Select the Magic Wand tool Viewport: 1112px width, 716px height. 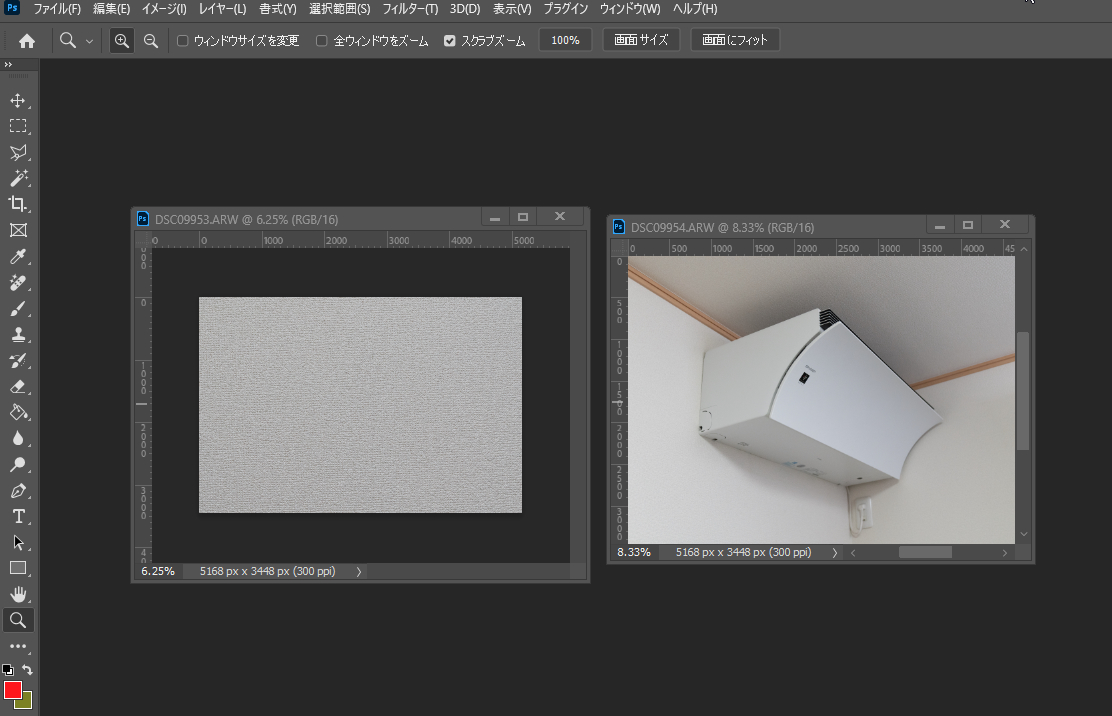coord(18,178)
